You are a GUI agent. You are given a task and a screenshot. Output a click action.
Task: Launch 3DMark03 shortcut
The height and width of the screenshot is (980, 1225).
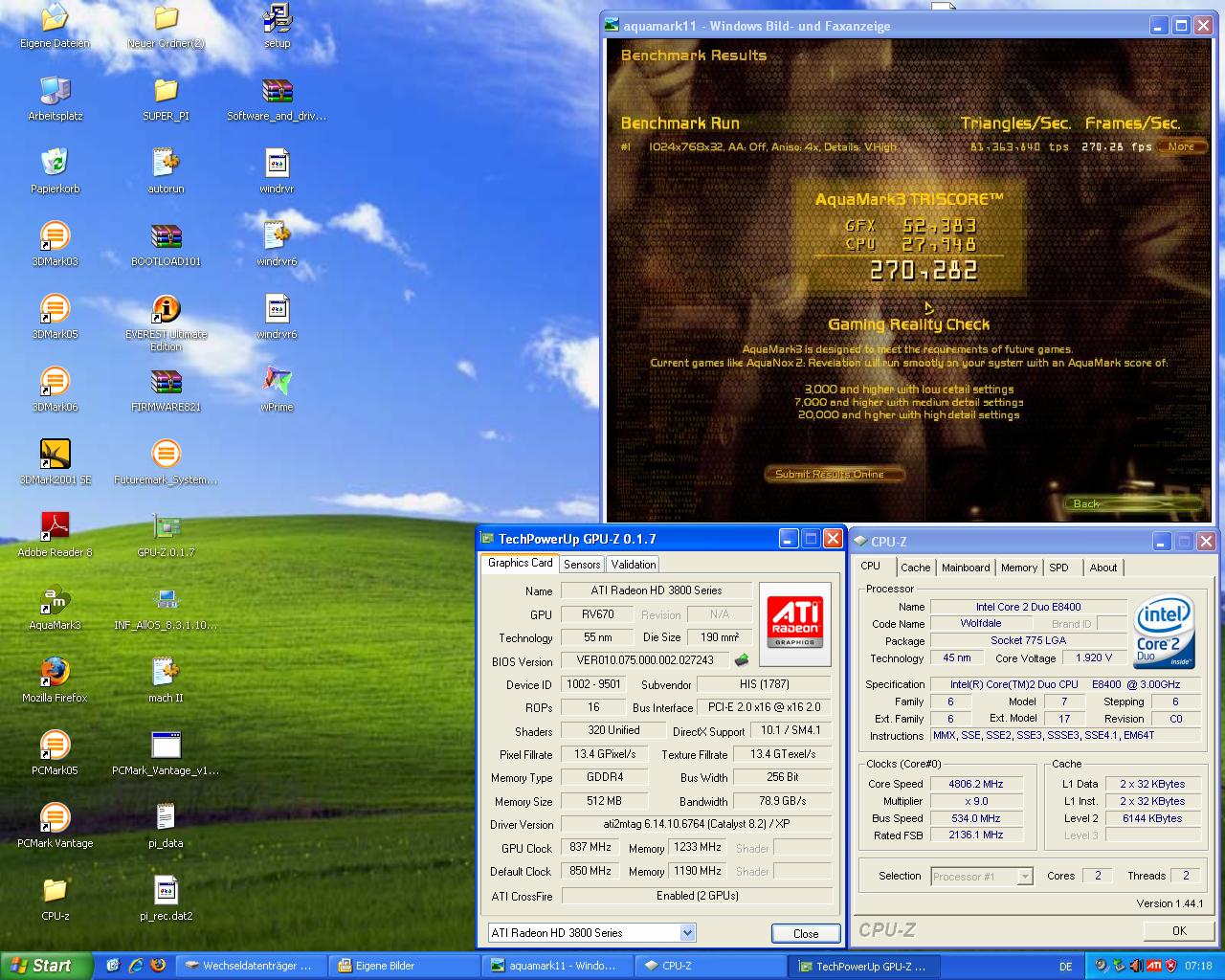[55, 235]
